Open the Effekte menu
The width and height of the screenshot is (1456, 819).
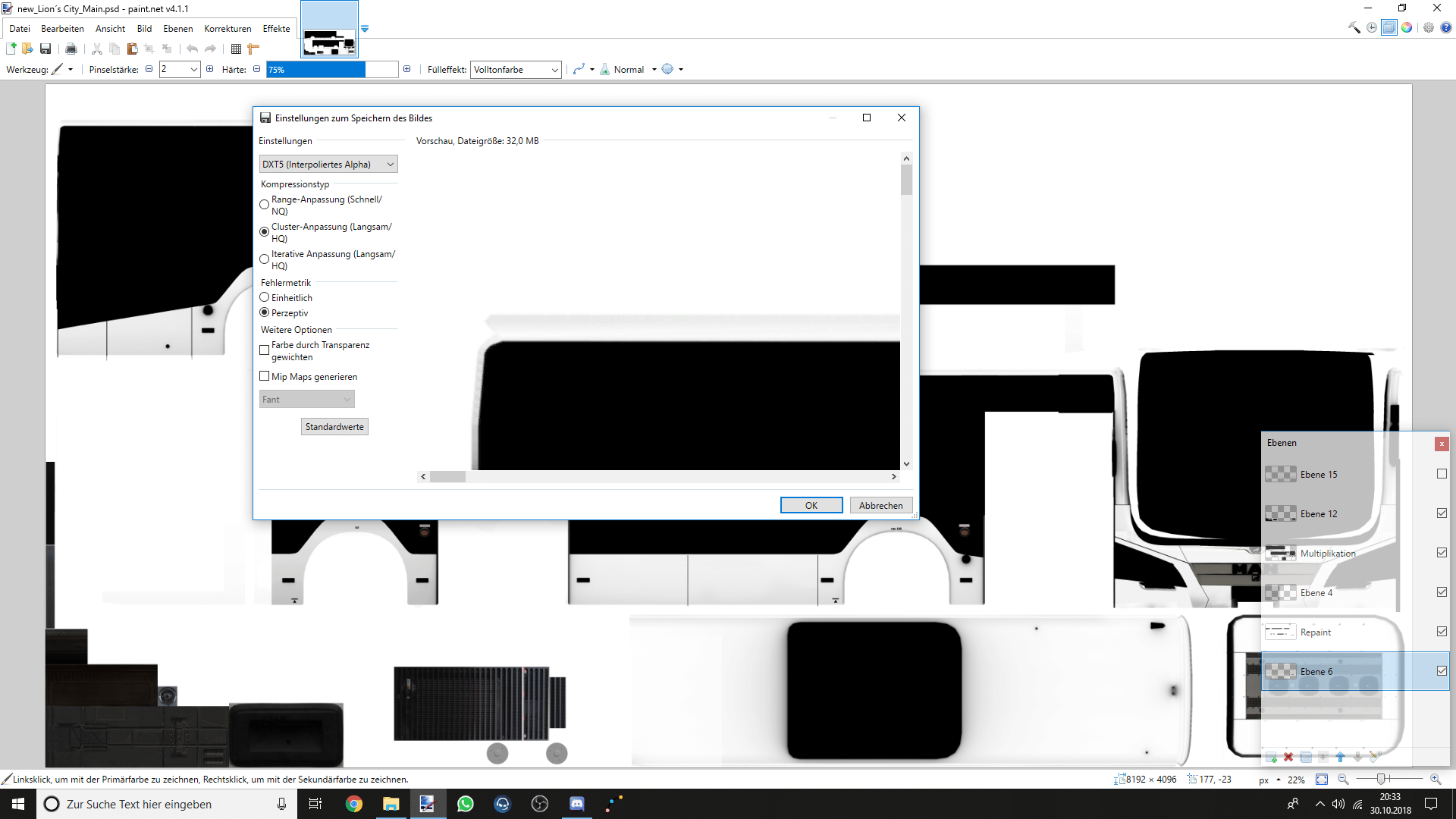276,29
